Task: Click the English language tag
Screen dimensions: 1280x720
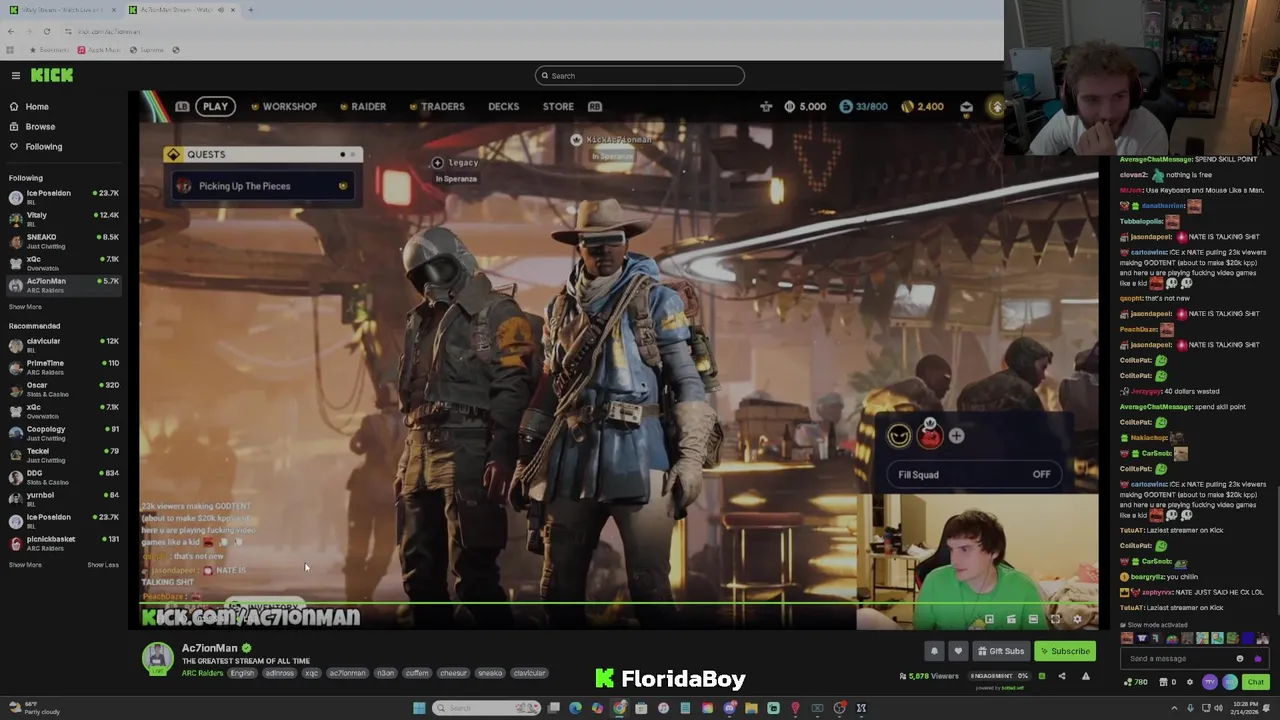Action: point(242,673)
